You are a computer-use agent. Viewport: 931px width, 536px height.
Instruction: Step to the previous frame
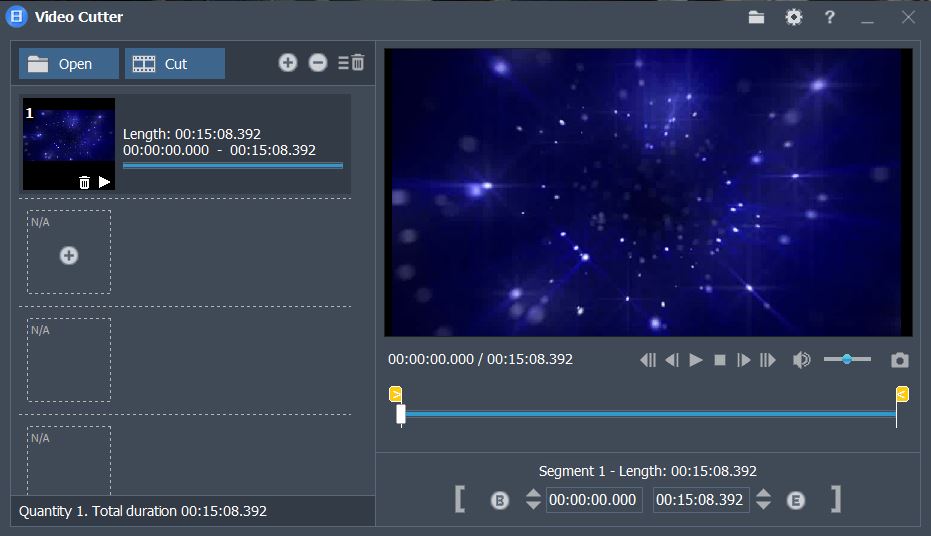672,360
